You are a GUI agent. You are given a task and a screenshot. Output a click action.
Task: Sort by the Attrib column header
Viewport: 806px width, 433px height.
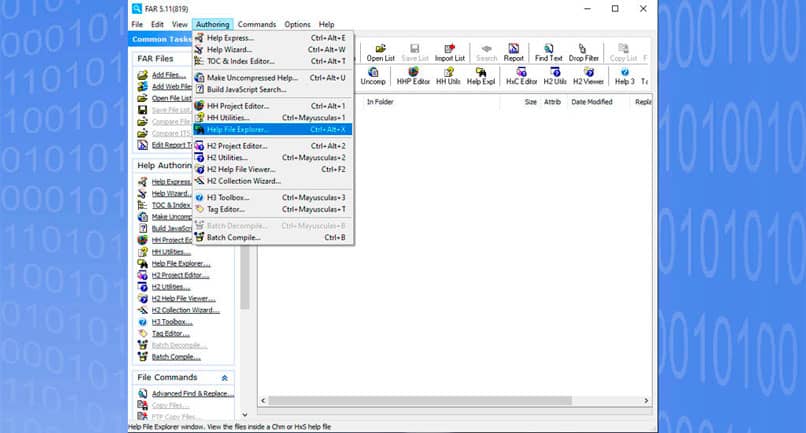(x=553, y=102)
